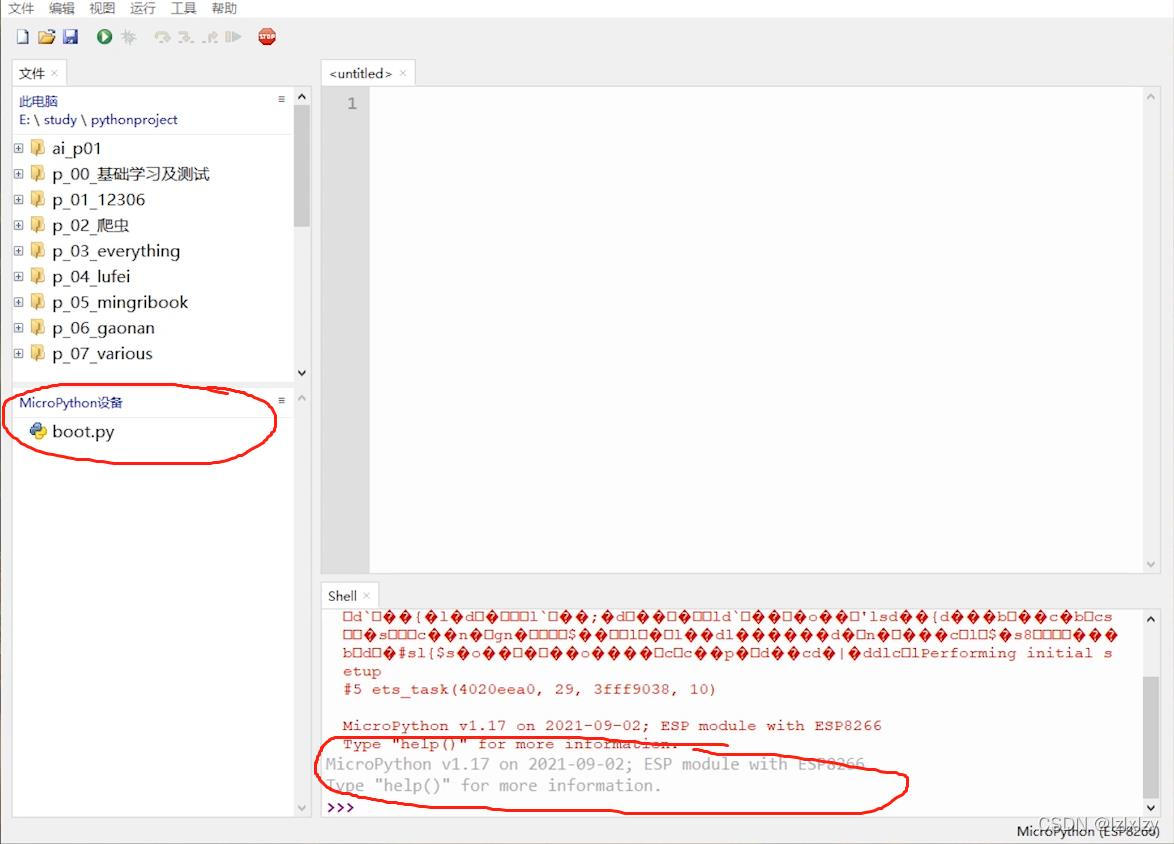Select the ai_p01 folder name
1174x844 pixels.
76,148
